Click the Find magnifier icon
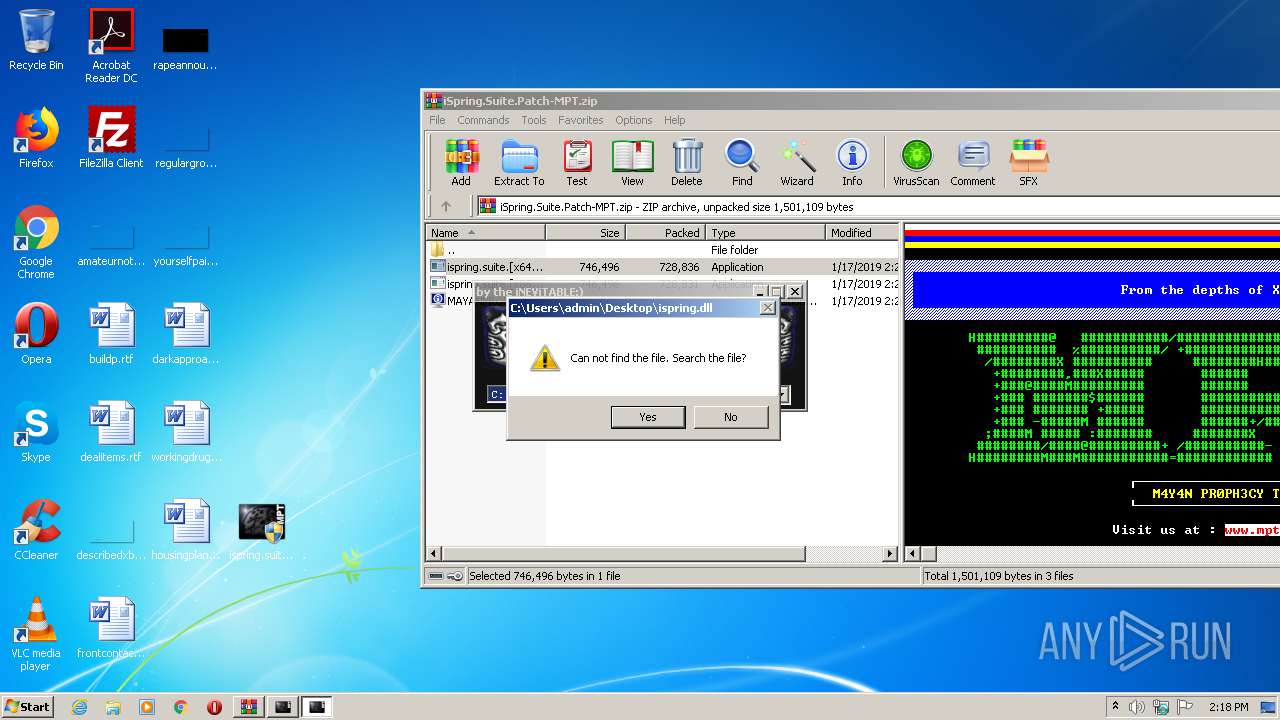This screenshot has width=1280, height=720. pyautogui.click(x=742, y=162)
